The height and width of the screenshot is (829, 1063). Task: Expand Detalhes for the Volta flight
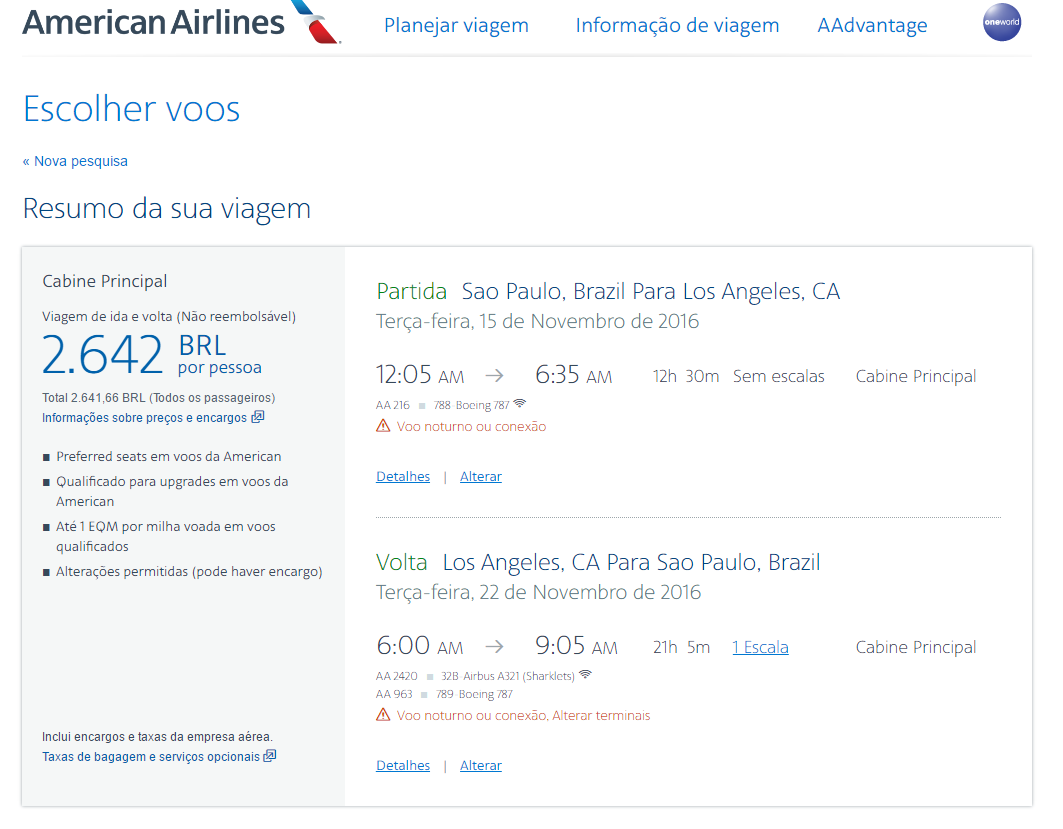(x=403, y=766)
